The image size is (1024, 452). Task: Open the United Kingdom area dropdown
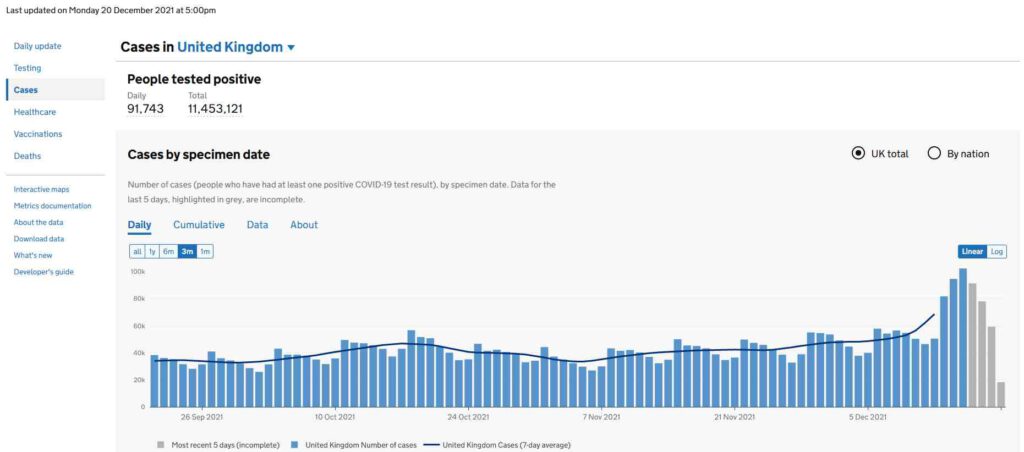pos(236,47)
